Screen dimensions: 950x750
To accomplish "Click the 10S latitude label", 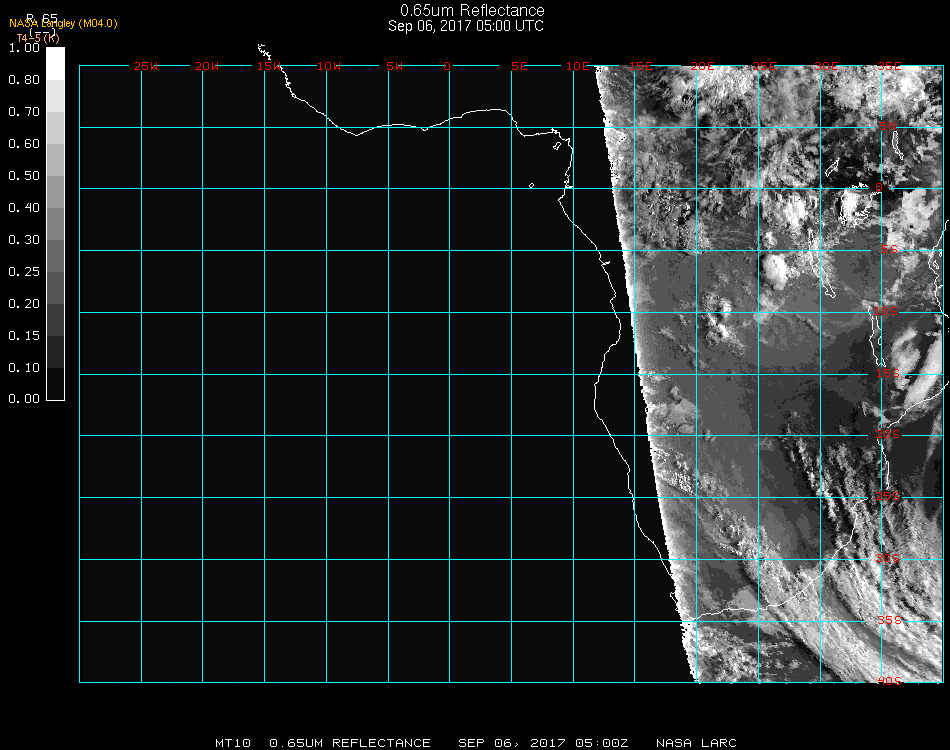I will pyautogui.click(x=886, y=311).
